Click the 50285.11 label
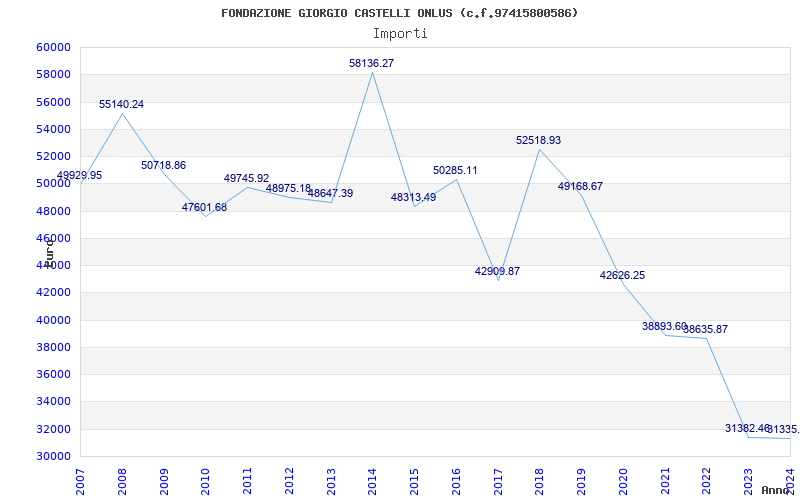This screenshot has height=500, width=800. click(x=455, y=170)
